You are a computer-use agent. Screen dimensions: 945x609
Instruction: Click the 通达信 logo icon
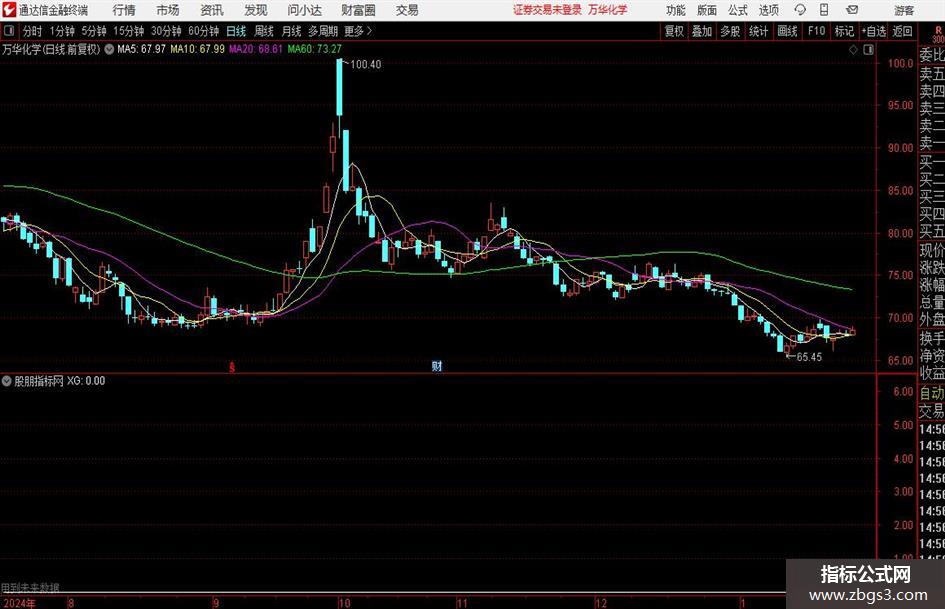click(x=9, y=10)
